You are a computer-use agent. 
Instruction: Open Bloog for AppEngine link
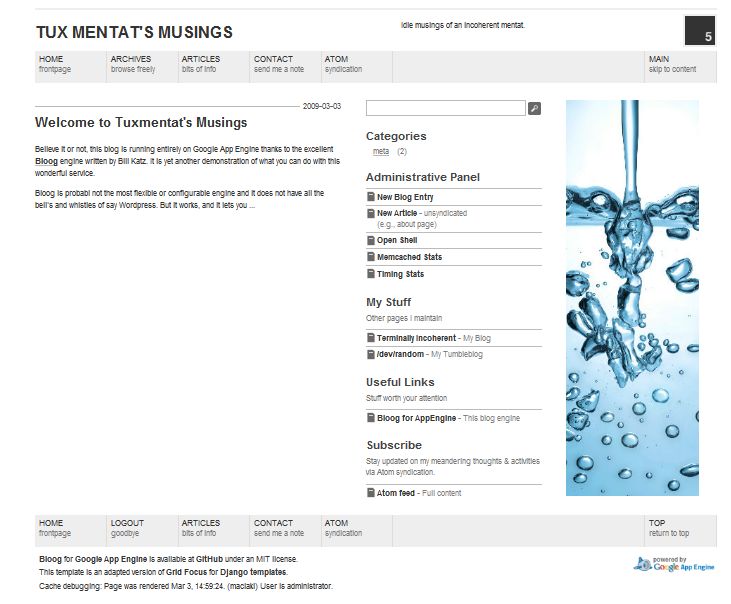[417, 418]
